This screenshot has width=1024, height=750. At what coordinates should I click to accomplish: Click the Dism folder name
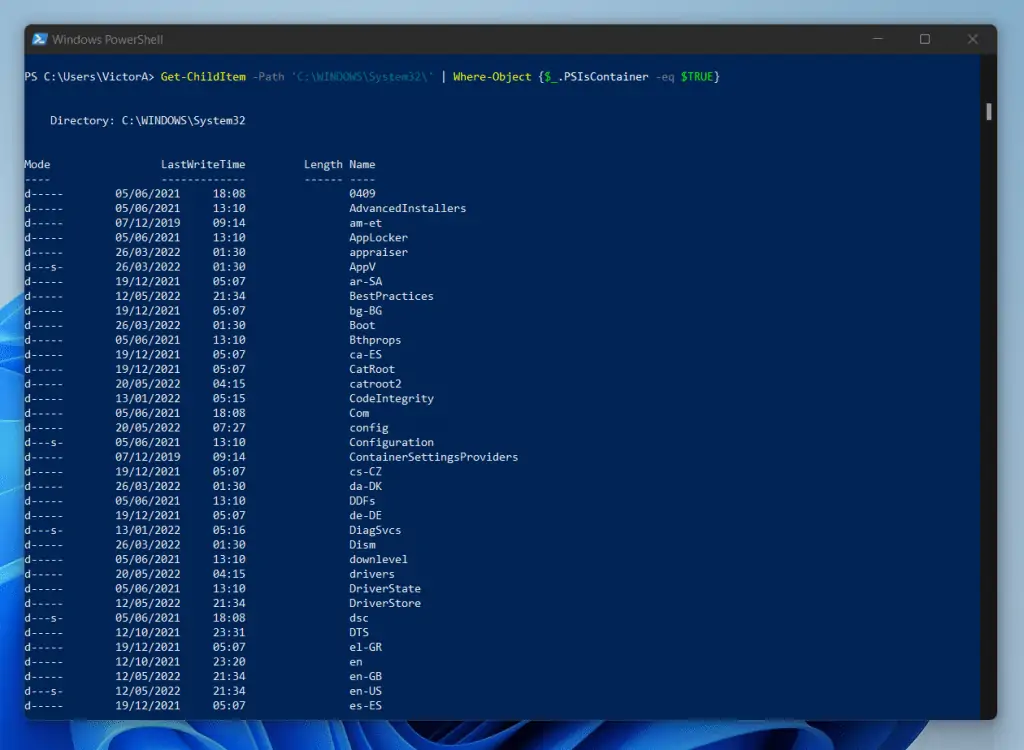(362, 545)
